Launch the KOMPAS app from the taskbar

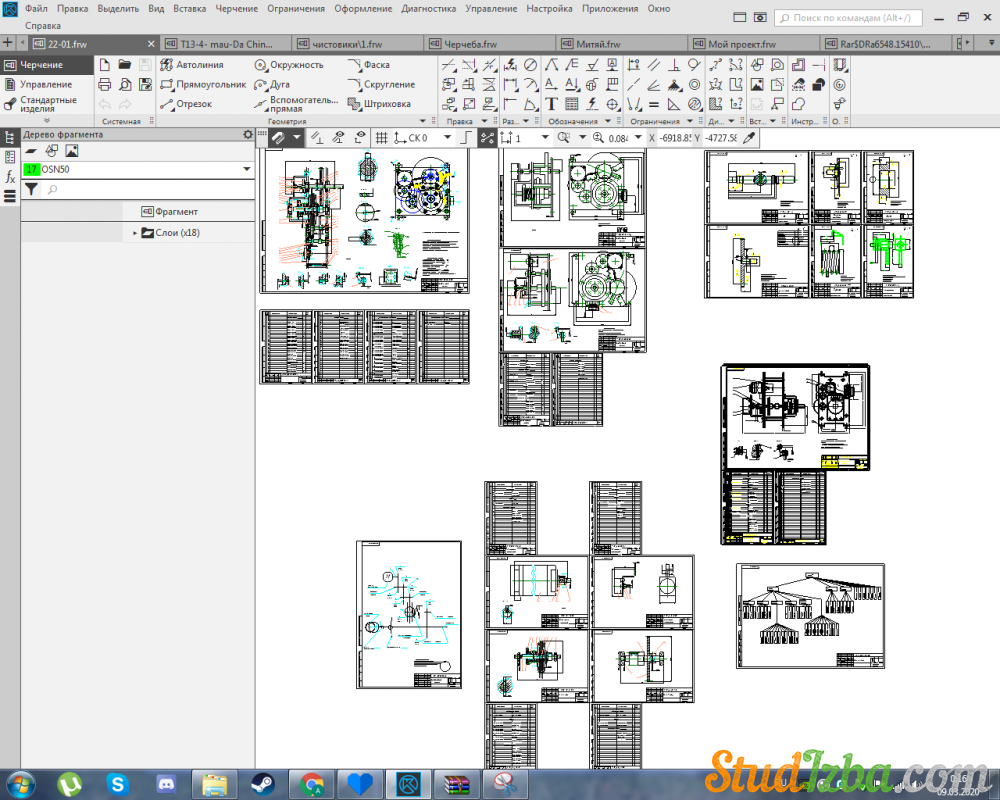tap(407, 783)
